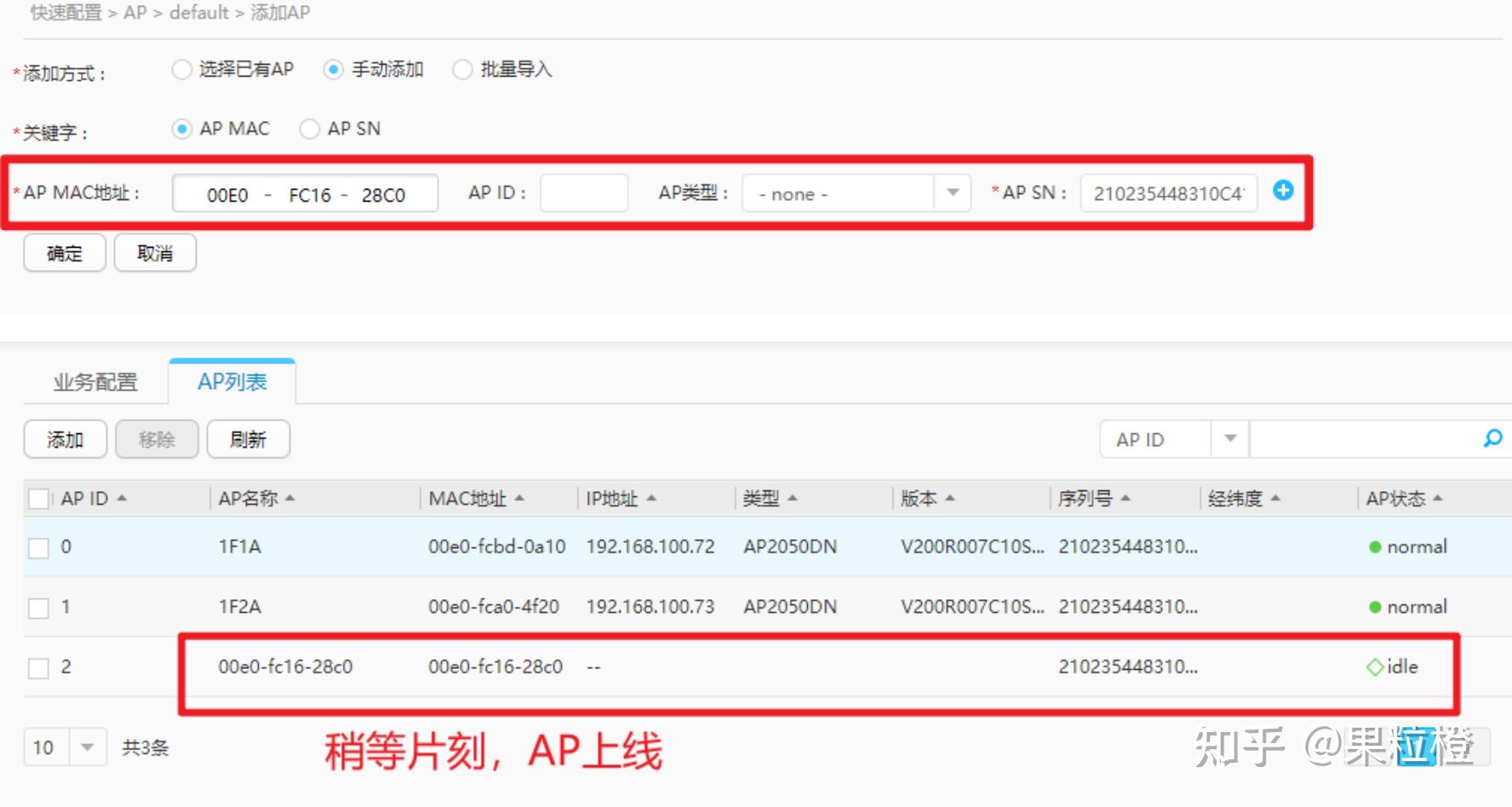The width and height of the screenshot is (1512, 807).
Task: Click the AP ID input field
Action: [584, 193]
